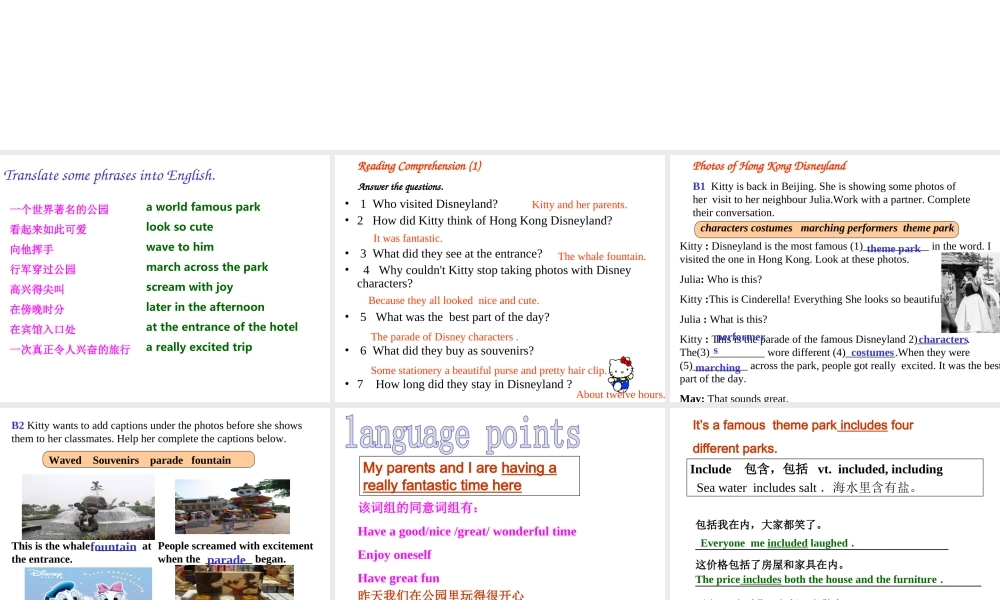
Task: Click the Donald and Daisy Duck picture
Action: [x=88, y=583]
